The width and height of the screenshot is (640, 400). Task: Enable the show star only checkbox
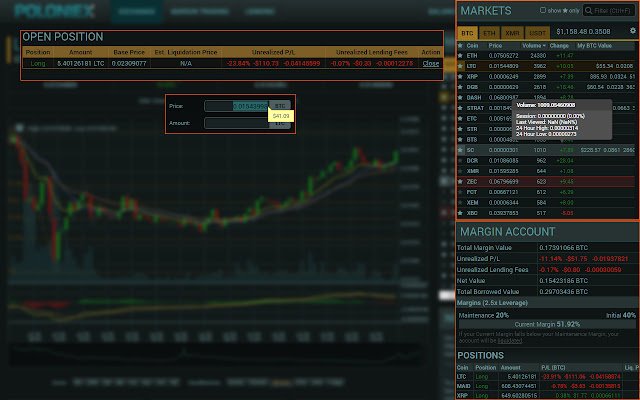[x=543, y=10]
